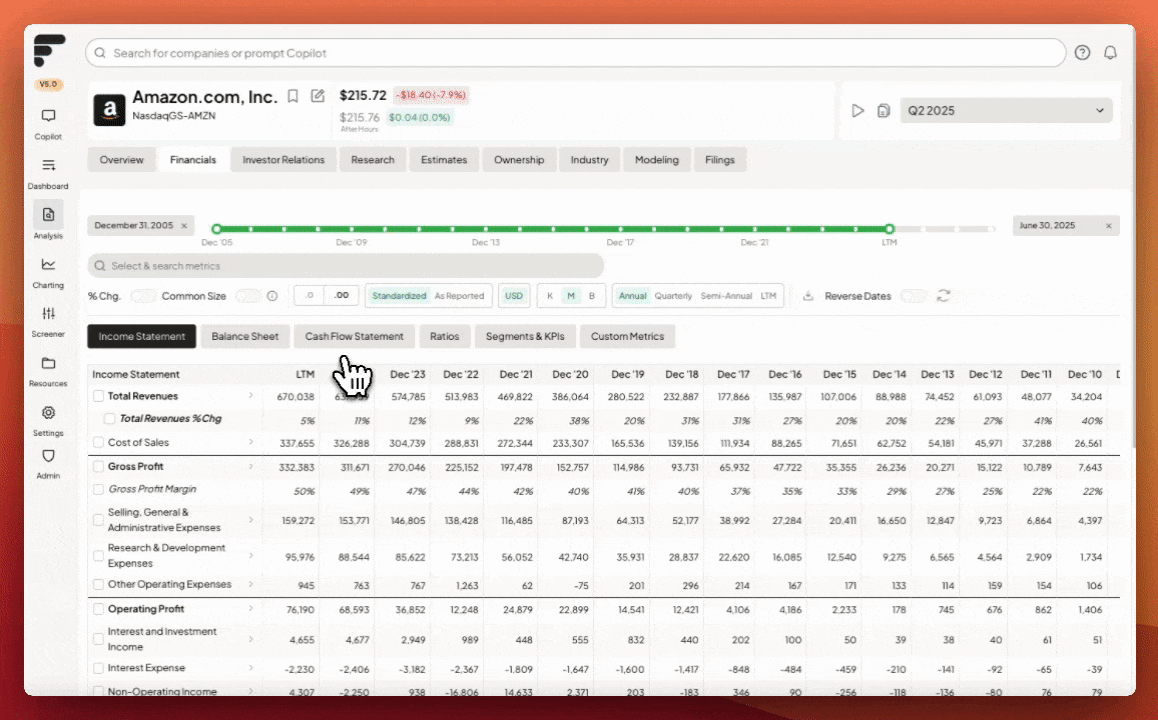Expand Selling, General & Administrative Expenses chevron
The image size is (1158, 720).
[251, 520]
